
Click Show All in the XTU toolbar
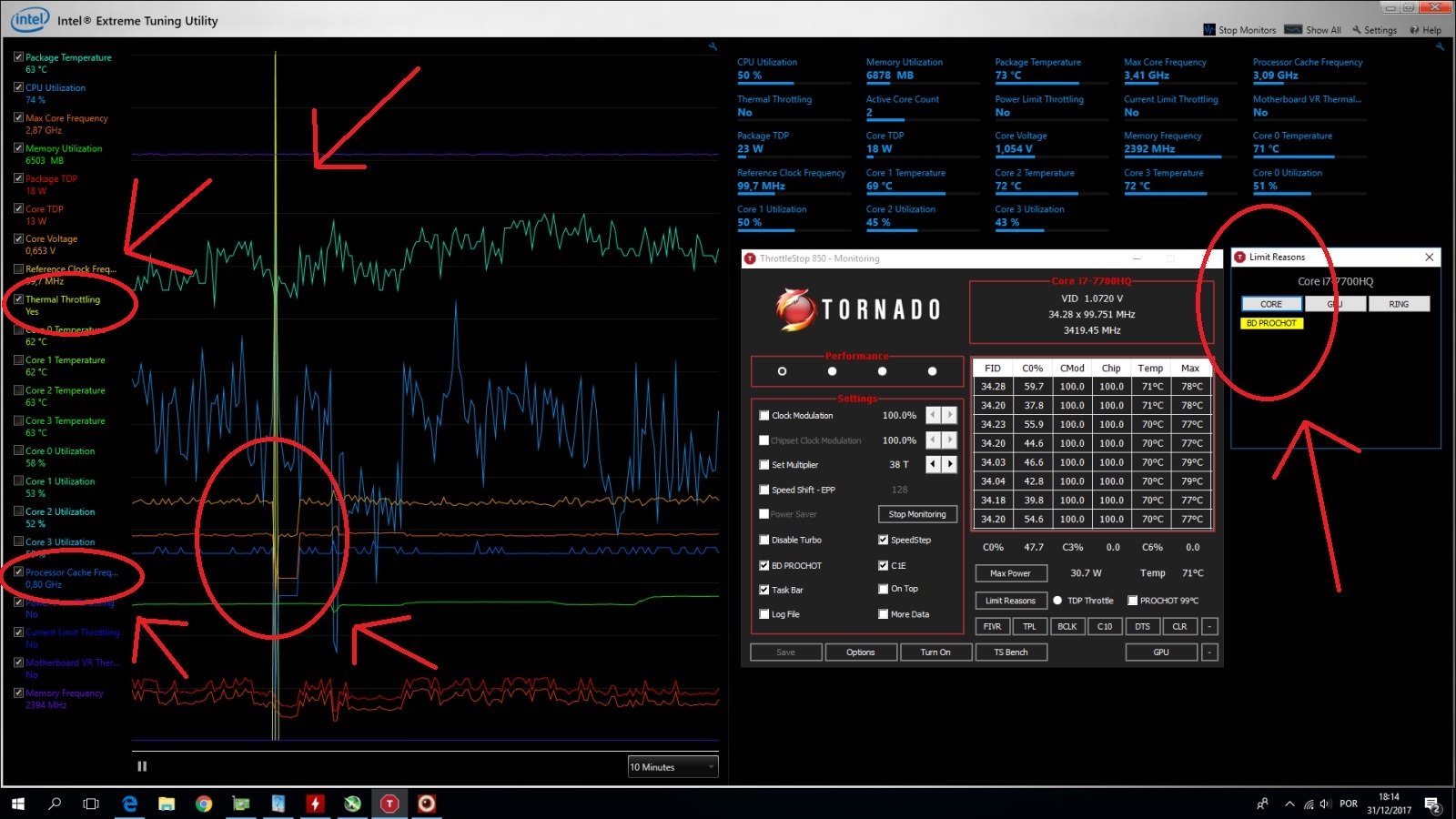tap(1313, 30)
